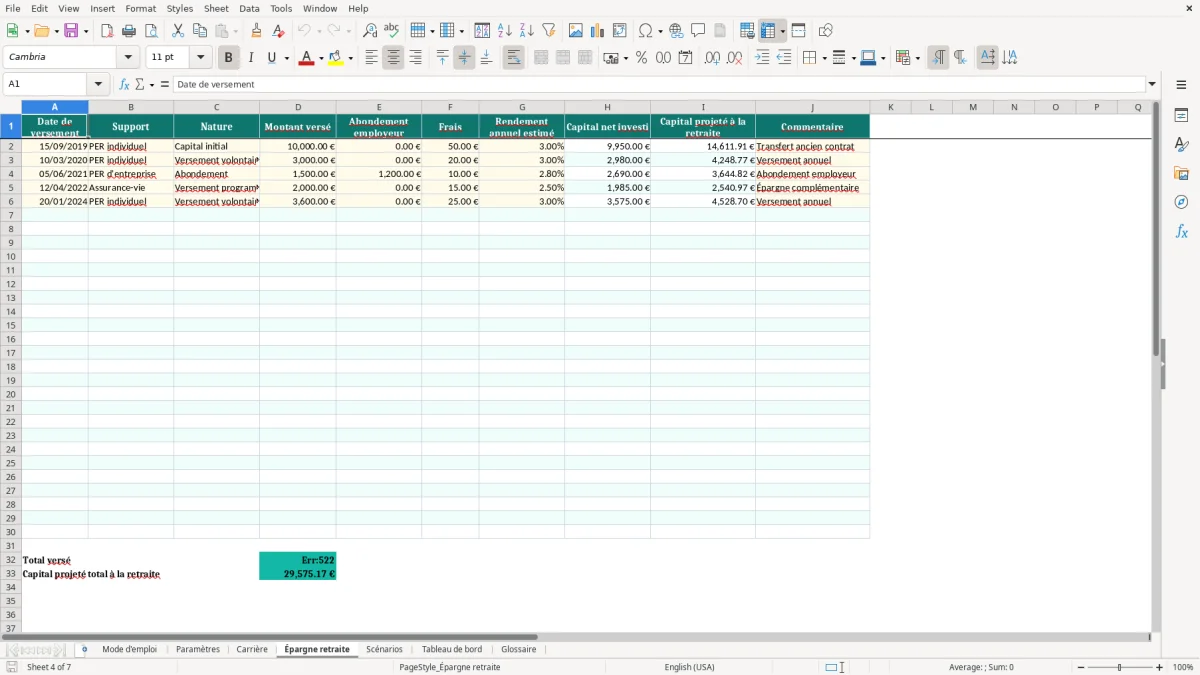The image size is (1200, 675).
Task: Click zoom out minus button
Action: (x=1081, y=667)
